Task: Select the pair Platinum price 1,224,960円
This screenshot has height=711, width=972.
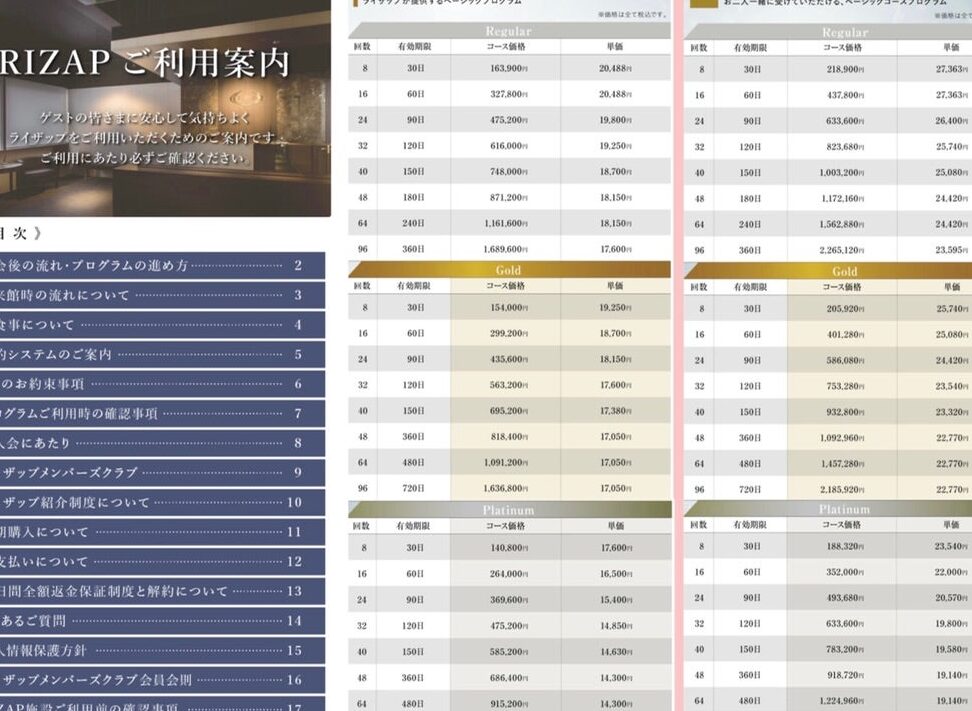Action: [x=842, y=701]
